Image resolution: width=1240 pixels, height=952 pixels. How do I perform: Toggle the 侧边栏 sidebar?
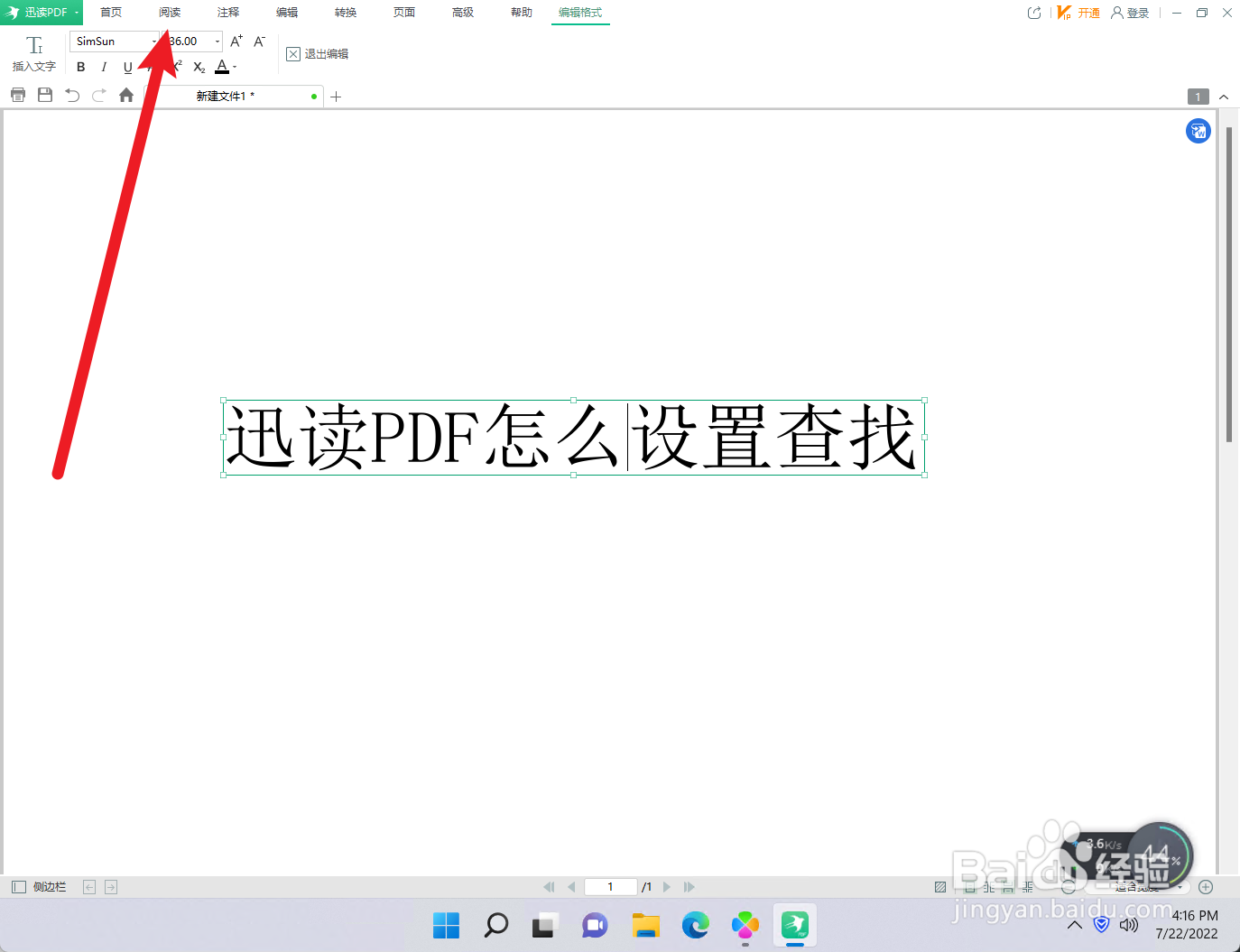pos(39,887)
